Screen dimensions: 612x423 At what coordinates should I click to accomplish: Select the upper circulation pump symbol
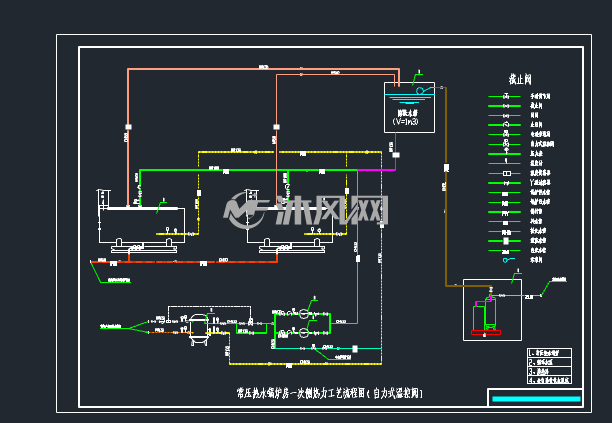pos(304,313)
